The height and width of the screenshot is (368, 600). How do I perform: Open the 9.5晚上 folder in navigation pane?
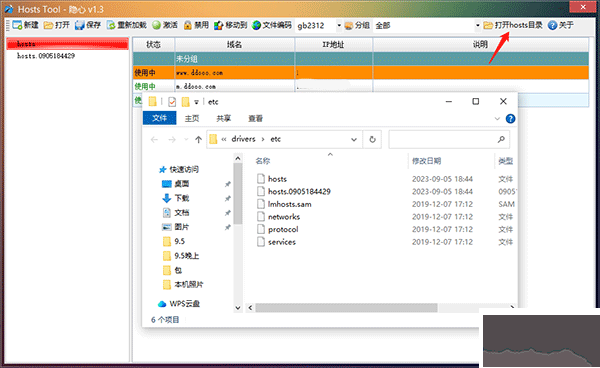click(x=186, y=256)
